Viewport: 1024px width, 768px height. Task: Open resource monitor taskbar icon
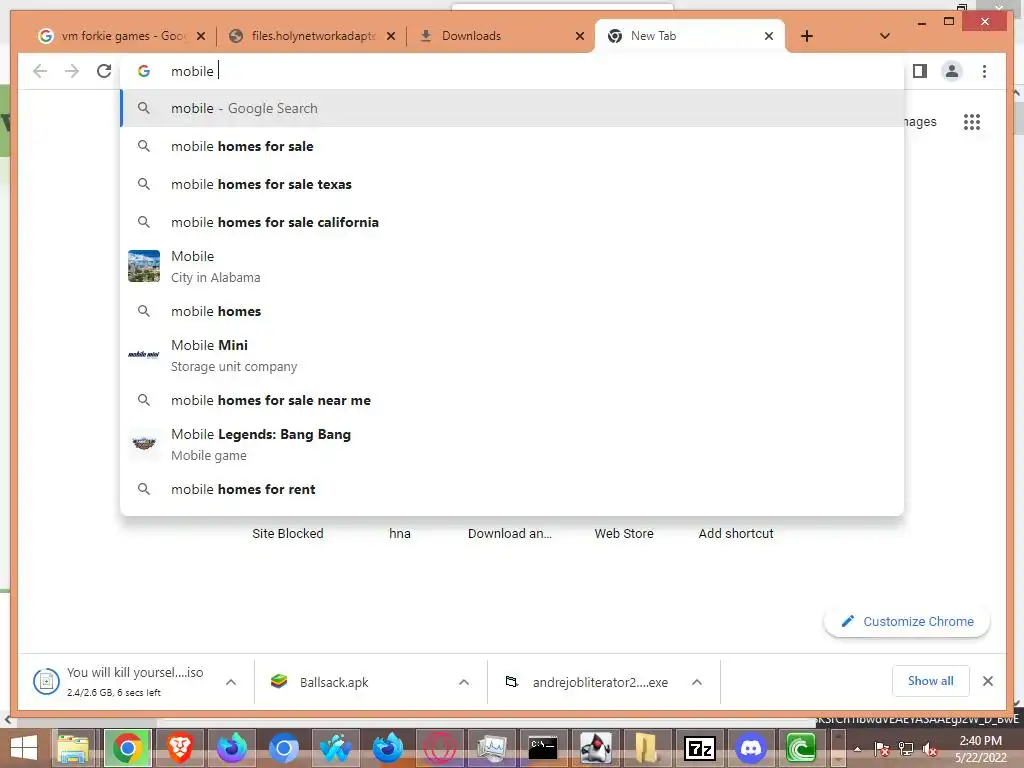(x=491, y=748)
